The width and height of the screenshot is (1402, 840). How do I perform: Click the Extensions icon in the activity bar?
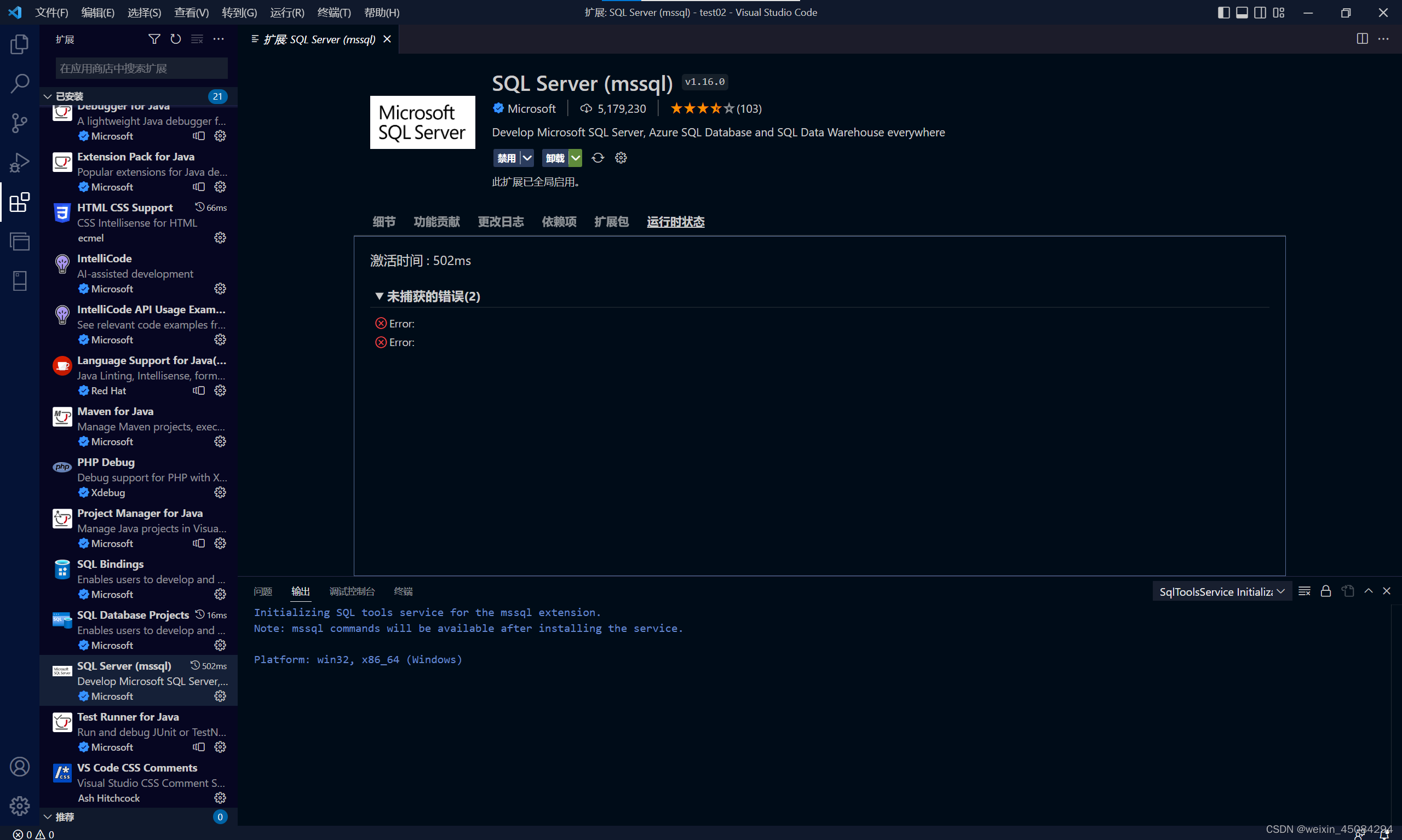click(x=19, y=202)
